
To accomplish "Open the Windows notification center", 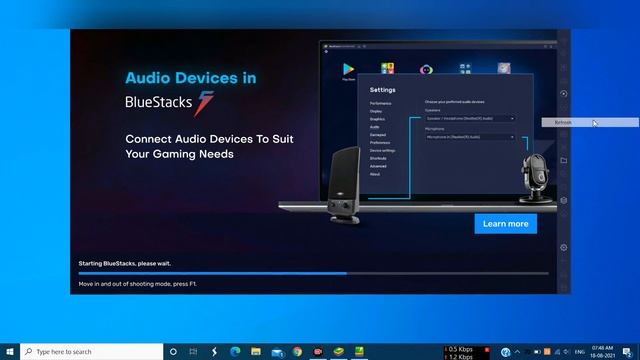I will pyautogui.click(x=627, y=352).
